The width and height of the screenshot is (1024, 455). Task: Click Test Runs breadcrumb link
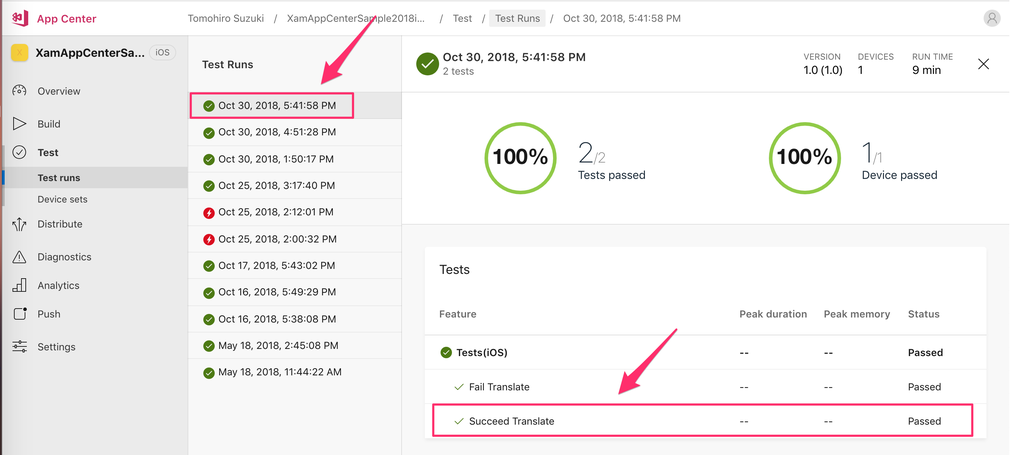click(x=517, y=18)
